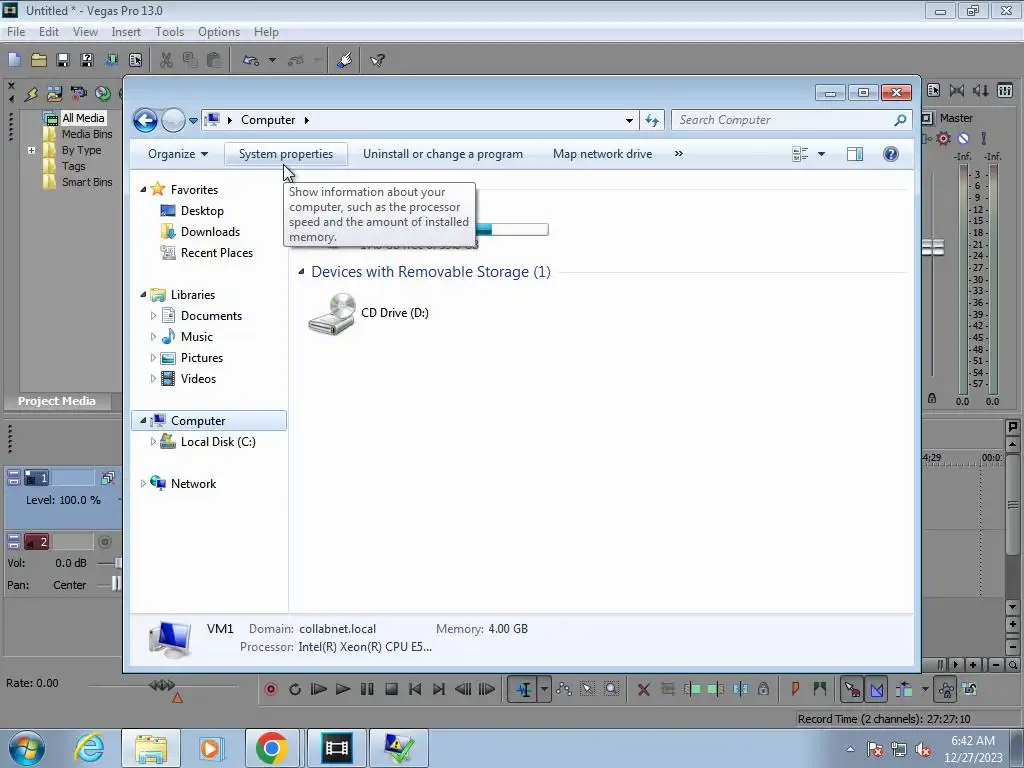
Task: Create a new project in Vegas toolbar
Action: [x=14, y=60]
